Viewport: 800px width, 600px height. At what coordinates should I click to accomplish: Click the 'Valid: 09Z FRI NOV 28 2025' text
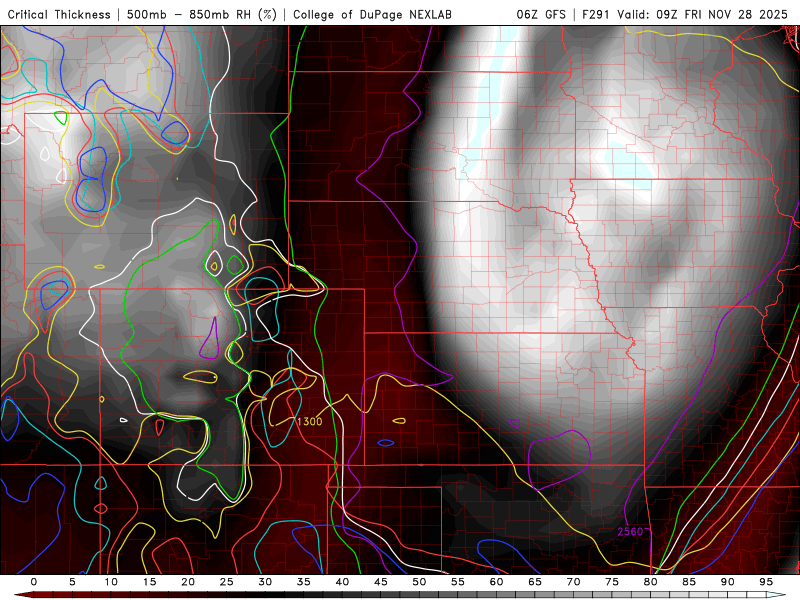tap(703, 15)
